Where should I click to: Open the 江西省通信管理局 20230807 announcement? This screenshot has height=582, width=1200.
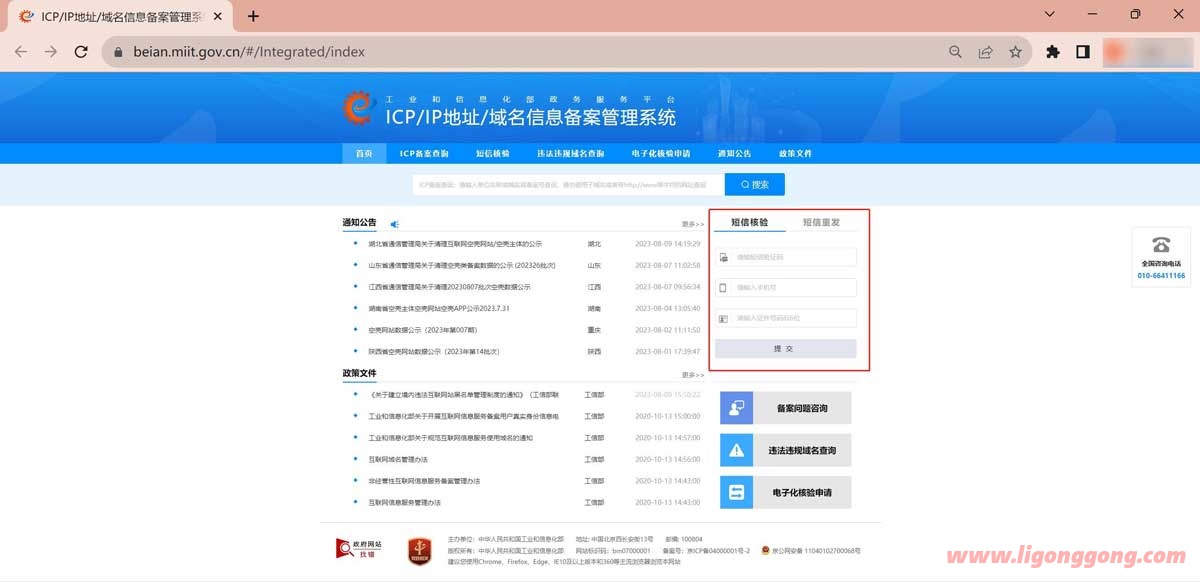449,287
